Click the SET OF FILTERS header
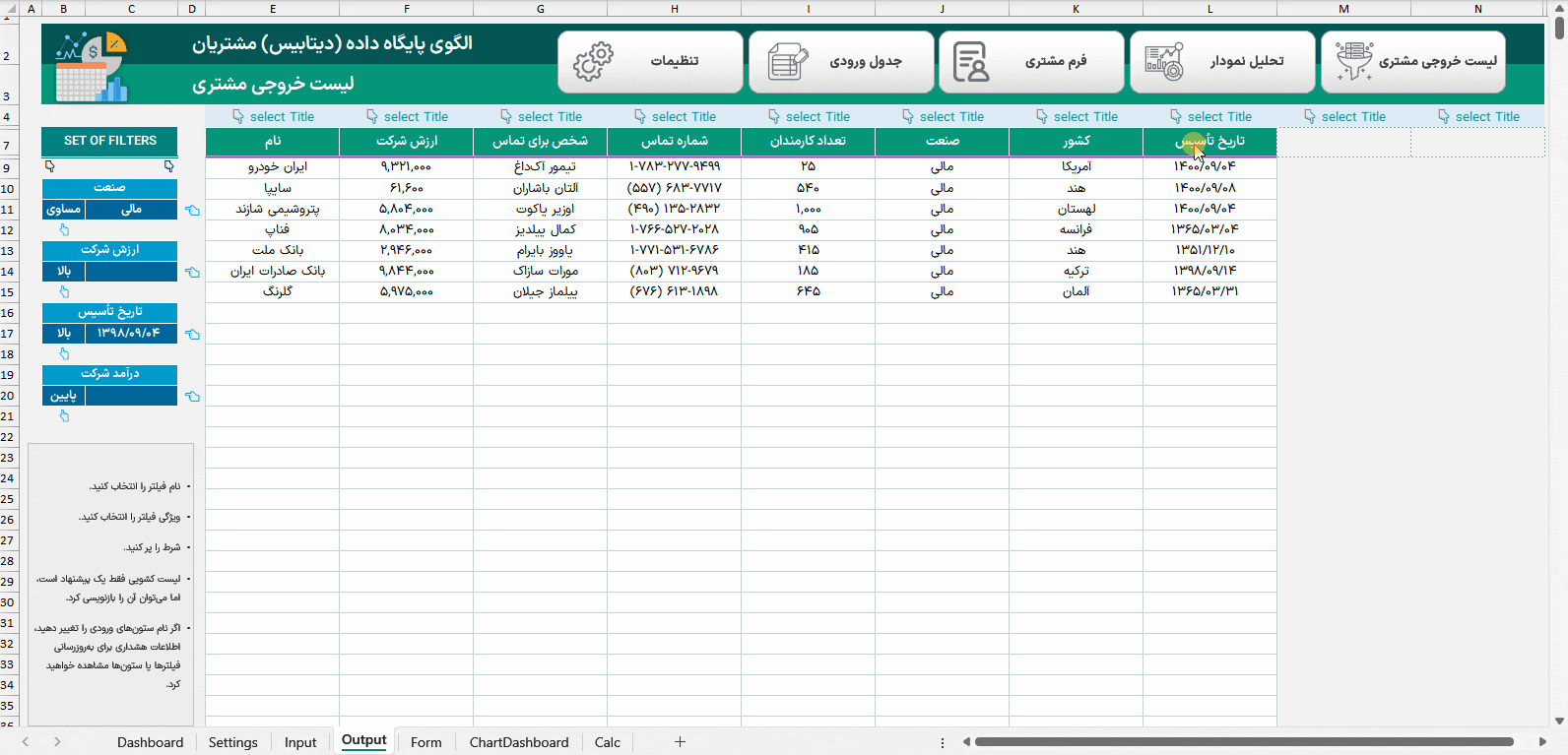Screen dimensions: 1568x755 click(109, 141)
